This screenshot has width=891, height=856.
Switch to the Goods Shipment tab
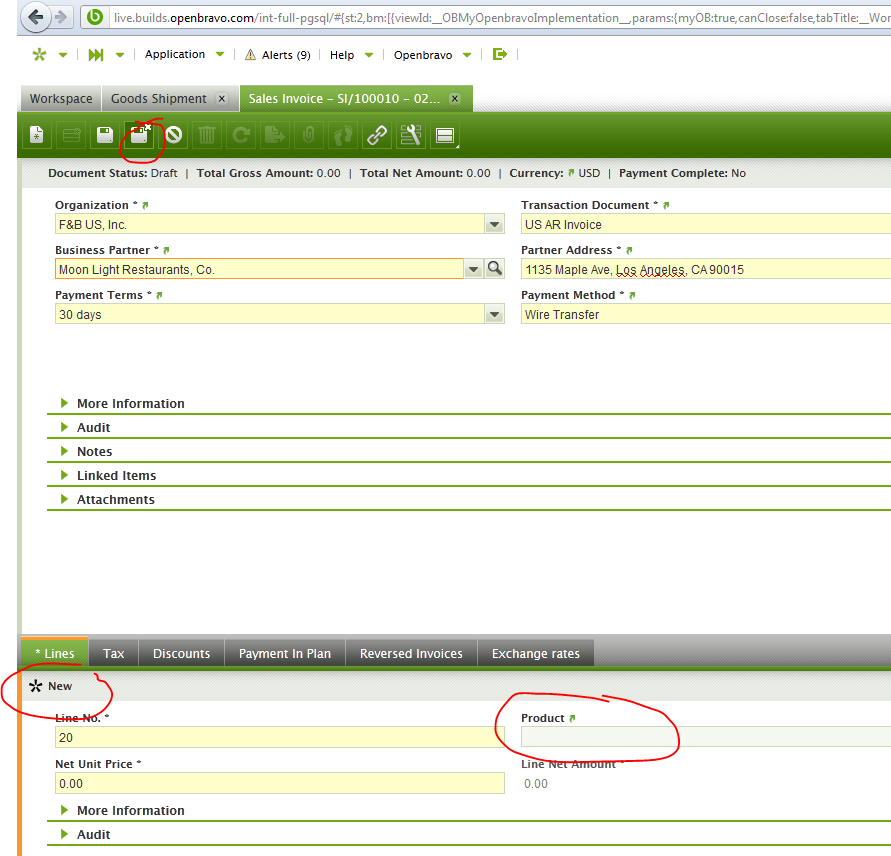pos(158,99)
